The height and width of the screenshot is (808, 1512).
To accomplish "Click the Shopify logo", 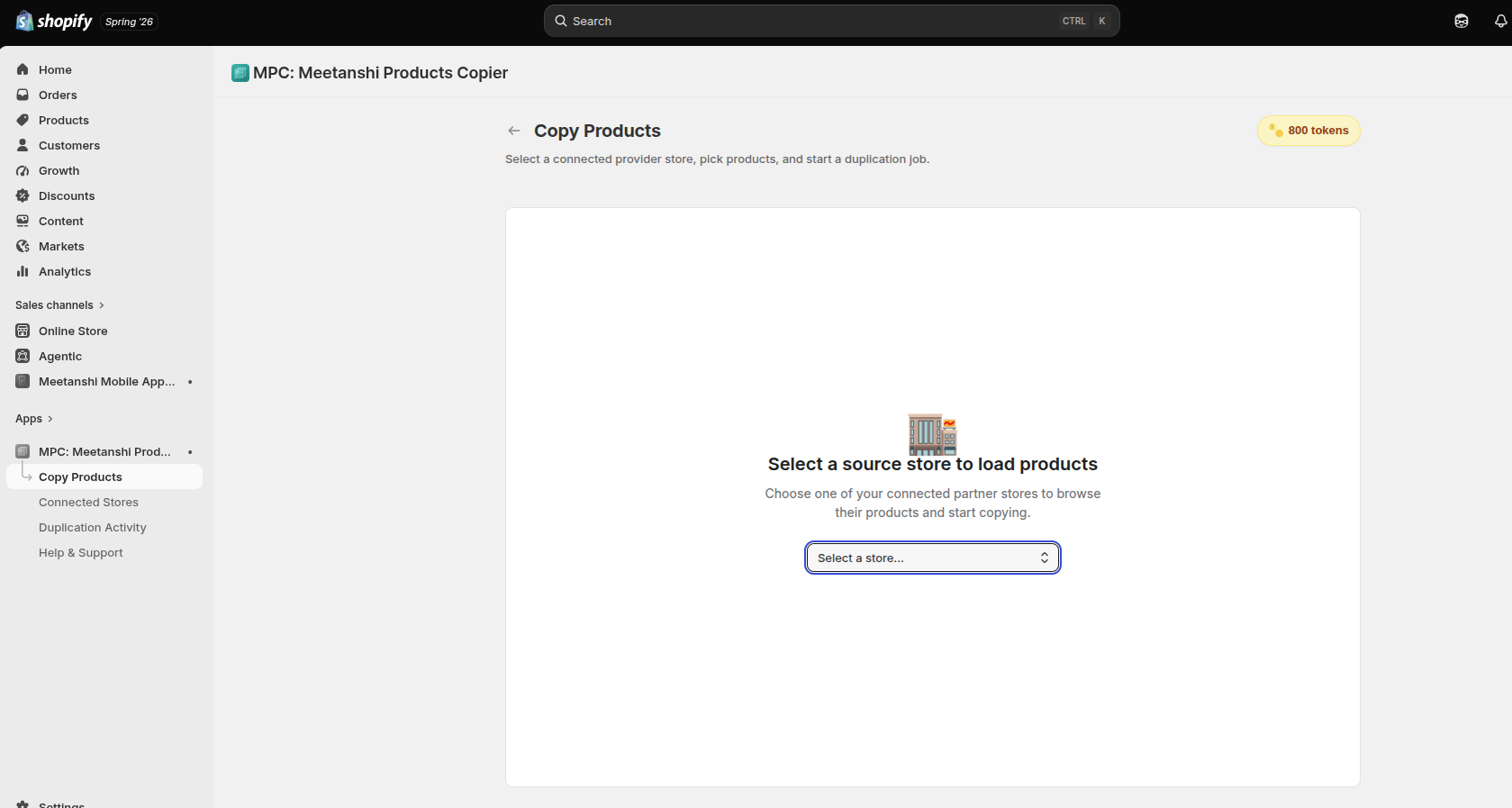I will click(54, 21).
